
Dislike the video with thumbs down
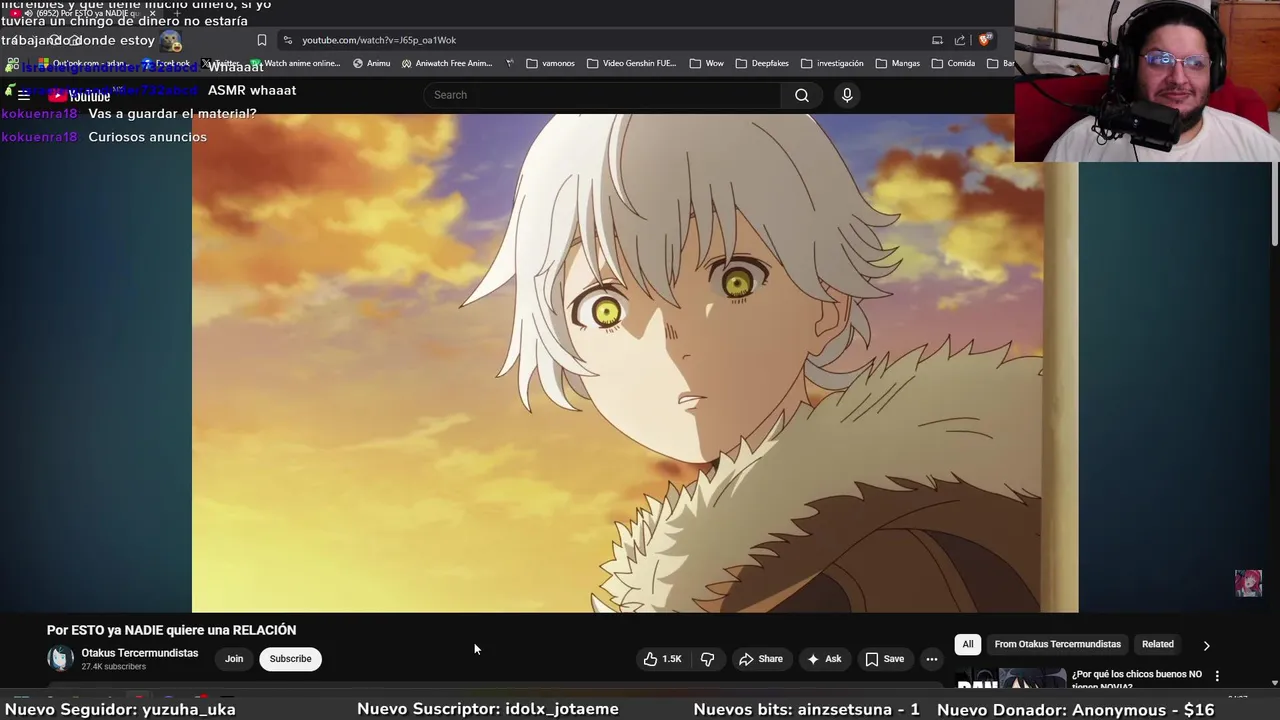[x=708, y=659]
